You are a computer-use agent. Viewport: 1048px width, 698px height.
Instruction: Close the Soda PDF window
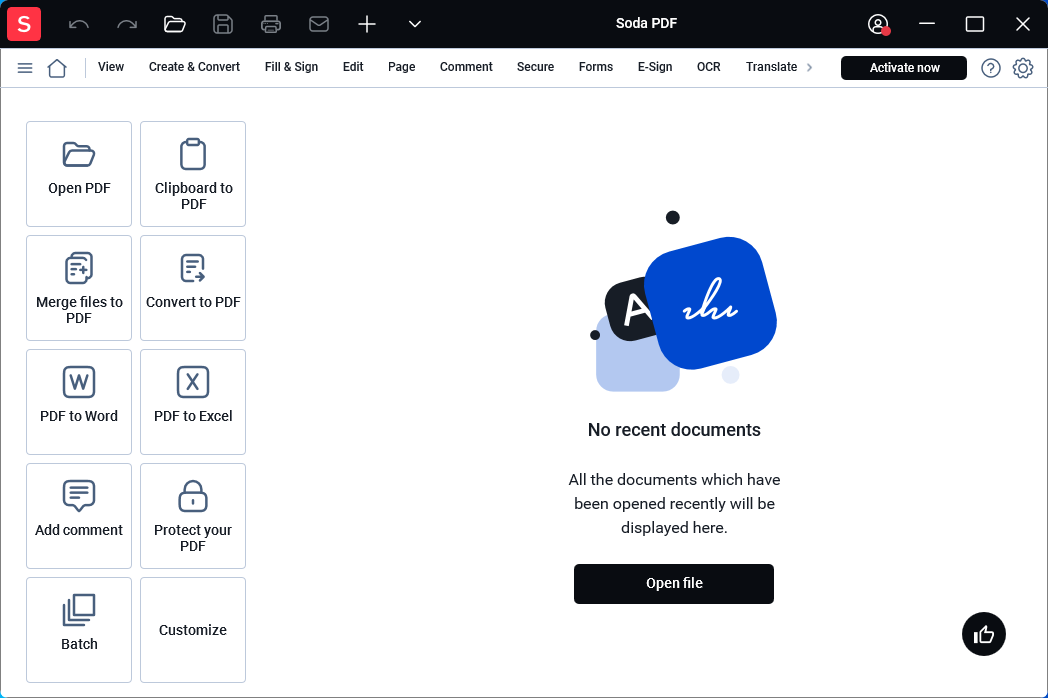click(1023, 24)
